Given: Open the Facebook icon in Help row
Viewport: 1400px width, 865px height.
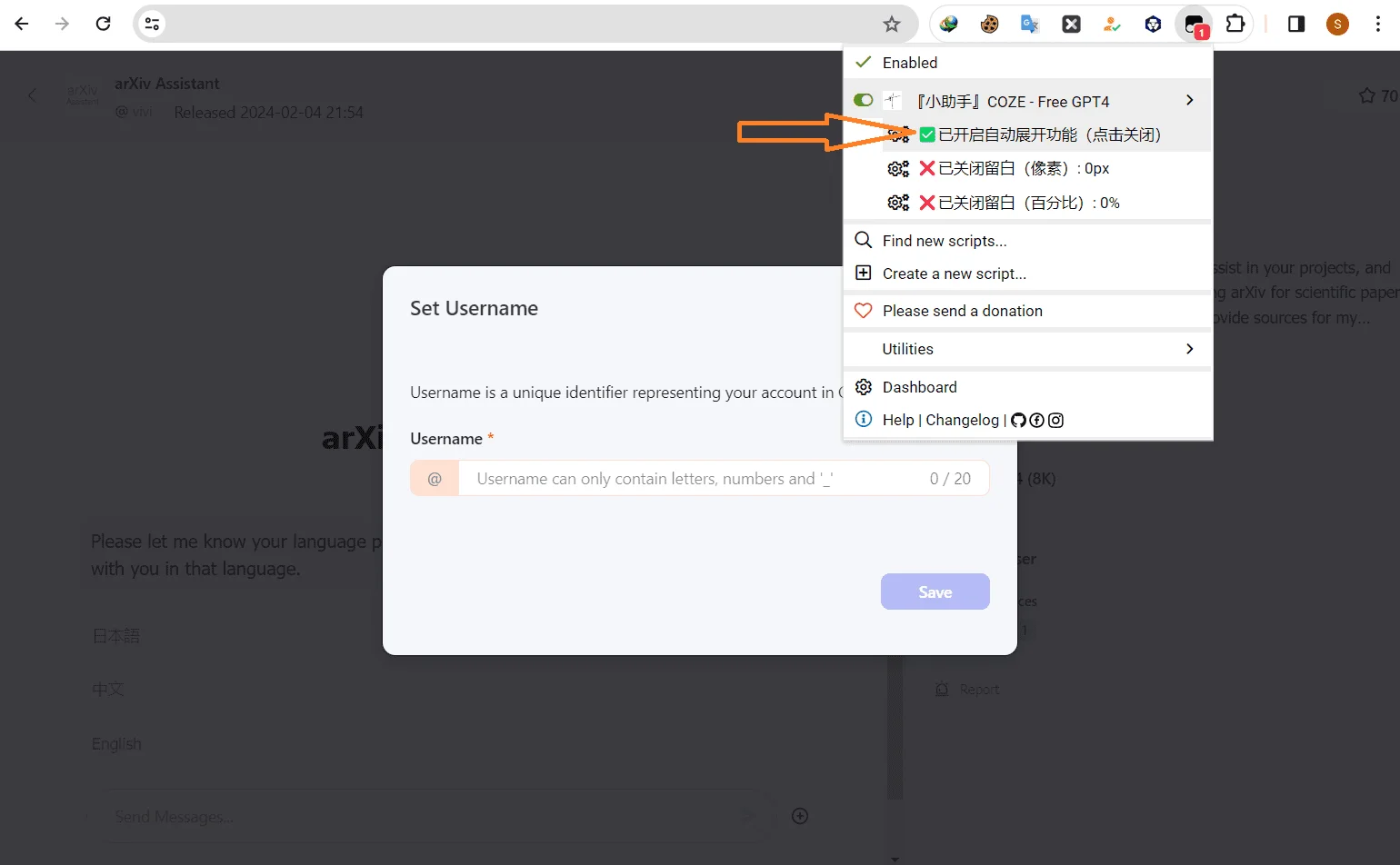Looking at the screenshot, I should pyautogui.click(x=1037, y=420).
